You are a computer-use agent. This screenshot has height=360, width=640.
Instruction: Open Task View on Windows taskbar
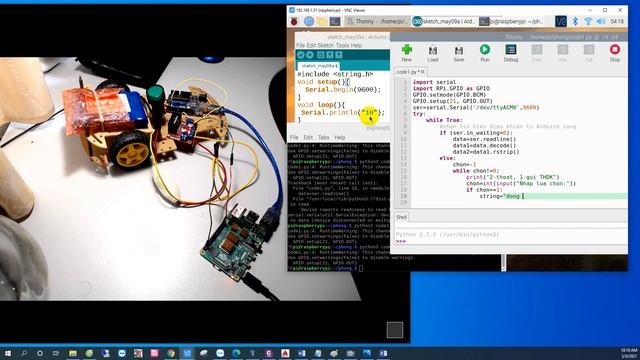click(x=56, y=353)
